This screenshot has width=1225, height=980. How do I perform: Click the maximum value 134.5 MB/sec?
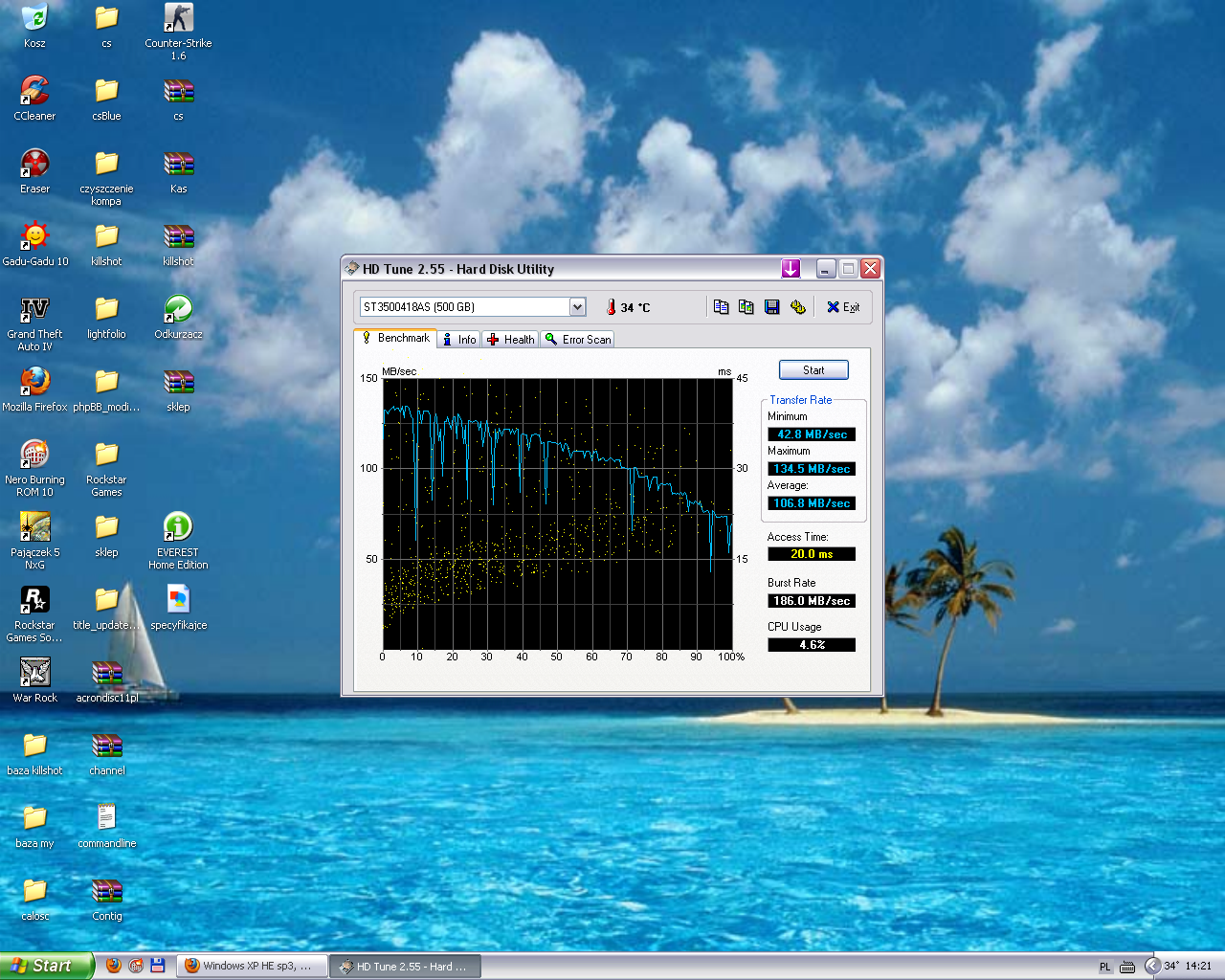coord(812,469)
